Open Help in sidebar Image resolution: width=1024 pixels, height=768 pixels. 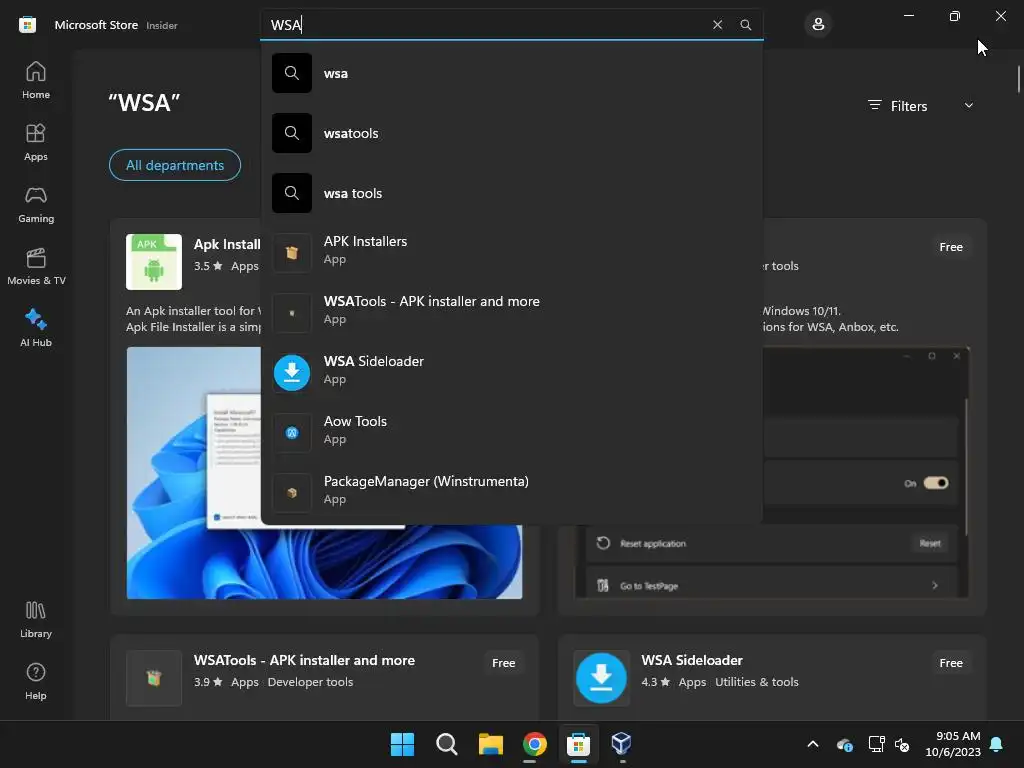[x=36, y=682]
